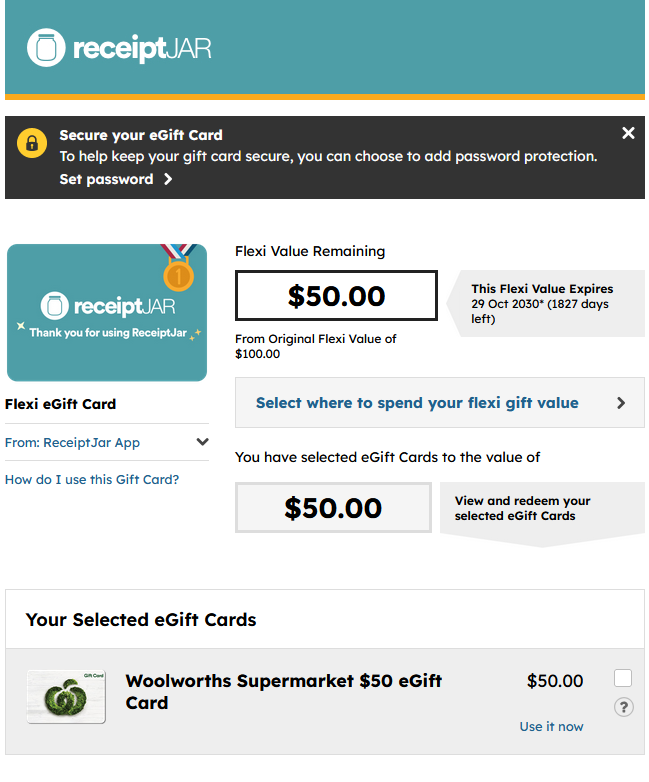Click the selected eGift Cards $50.00 value box
Screen dimensions: 649x782
[x=333, y=508]
